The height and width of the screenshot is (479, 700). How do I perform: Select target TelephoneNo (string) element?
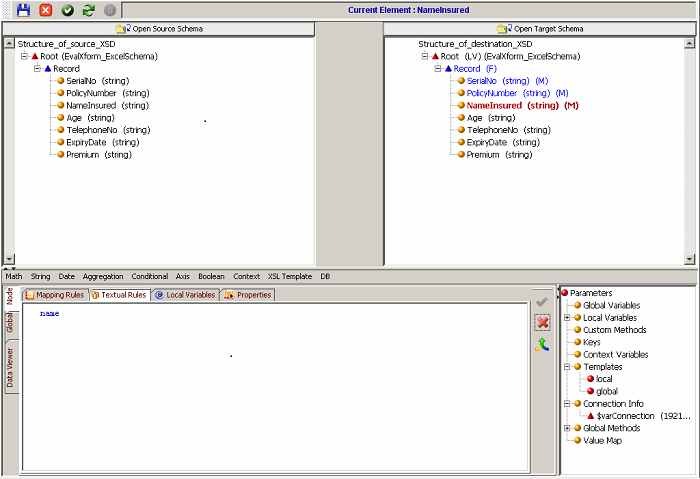[x=508, y=130]
